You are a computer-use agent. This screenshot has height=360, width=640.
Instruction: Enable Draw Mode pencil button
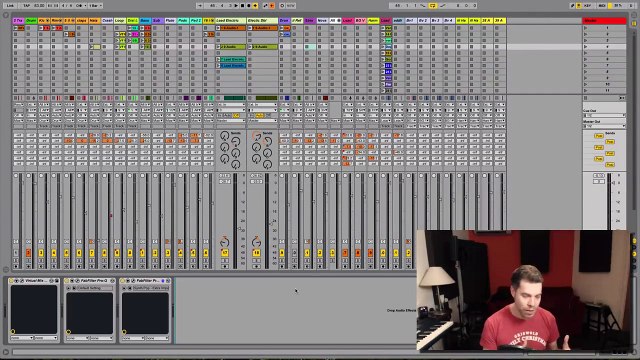point(573,6)
